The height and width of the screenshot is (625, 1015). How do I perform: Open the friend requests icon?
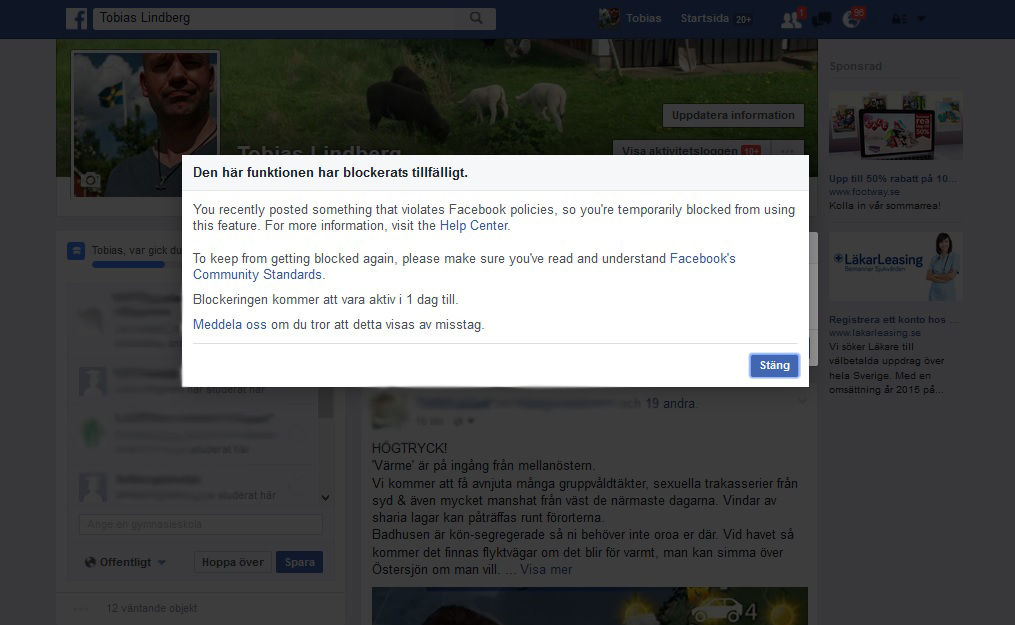[791, 18]
